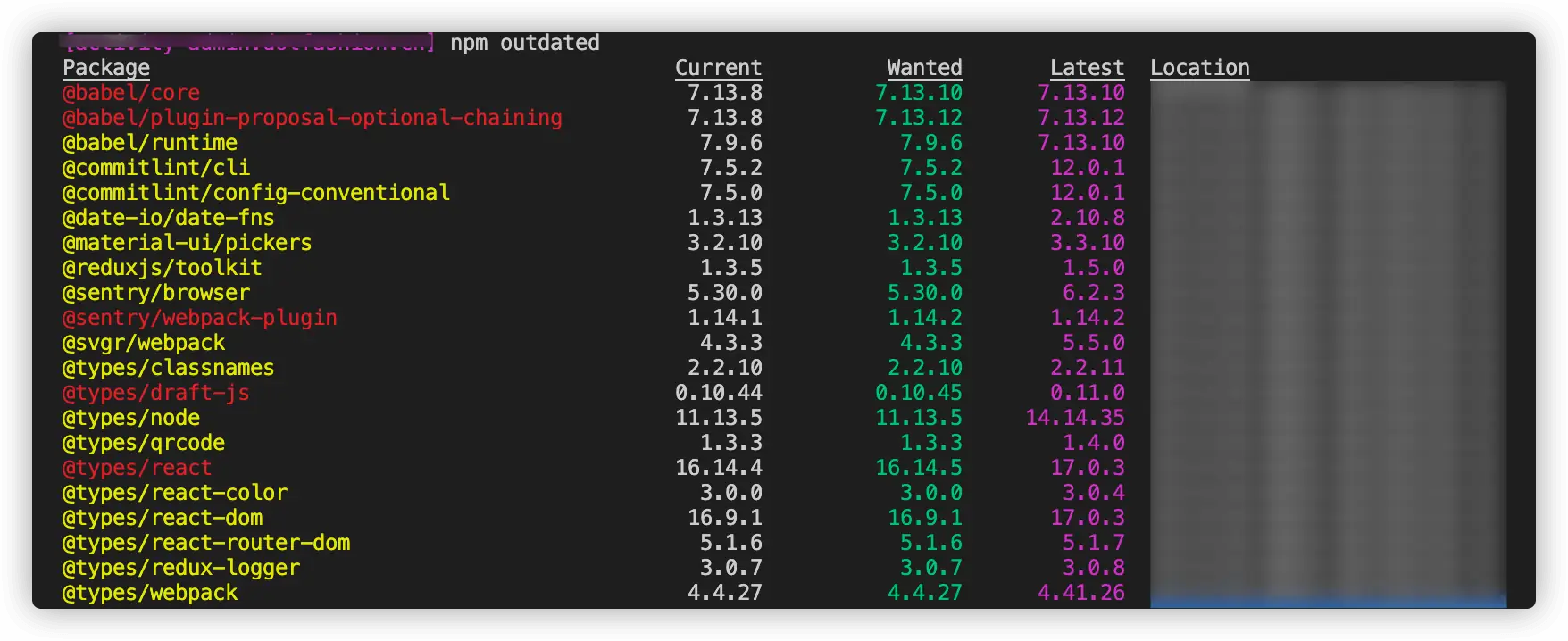
Task: Click latest version 0.11.0 of @types/draft-js
Action: [1088, 393]
